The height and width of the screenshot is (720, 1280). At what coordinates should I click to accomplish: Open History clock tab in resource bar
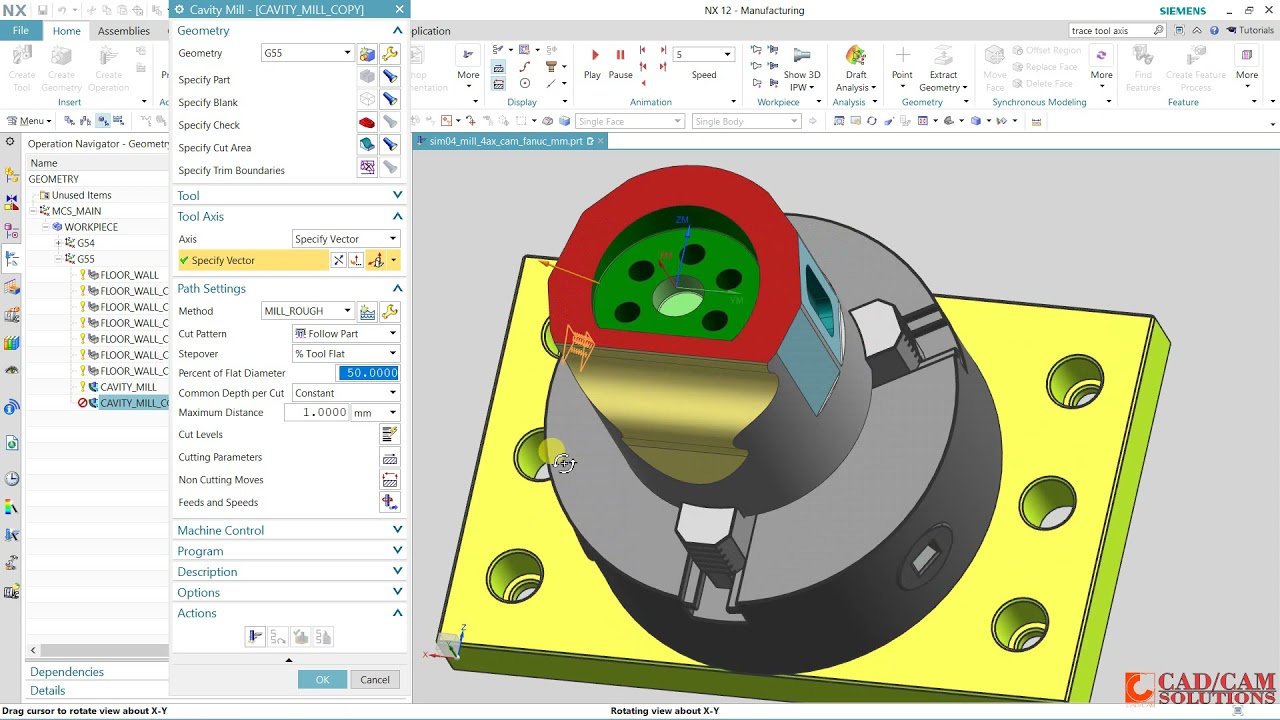click(11, 478)
